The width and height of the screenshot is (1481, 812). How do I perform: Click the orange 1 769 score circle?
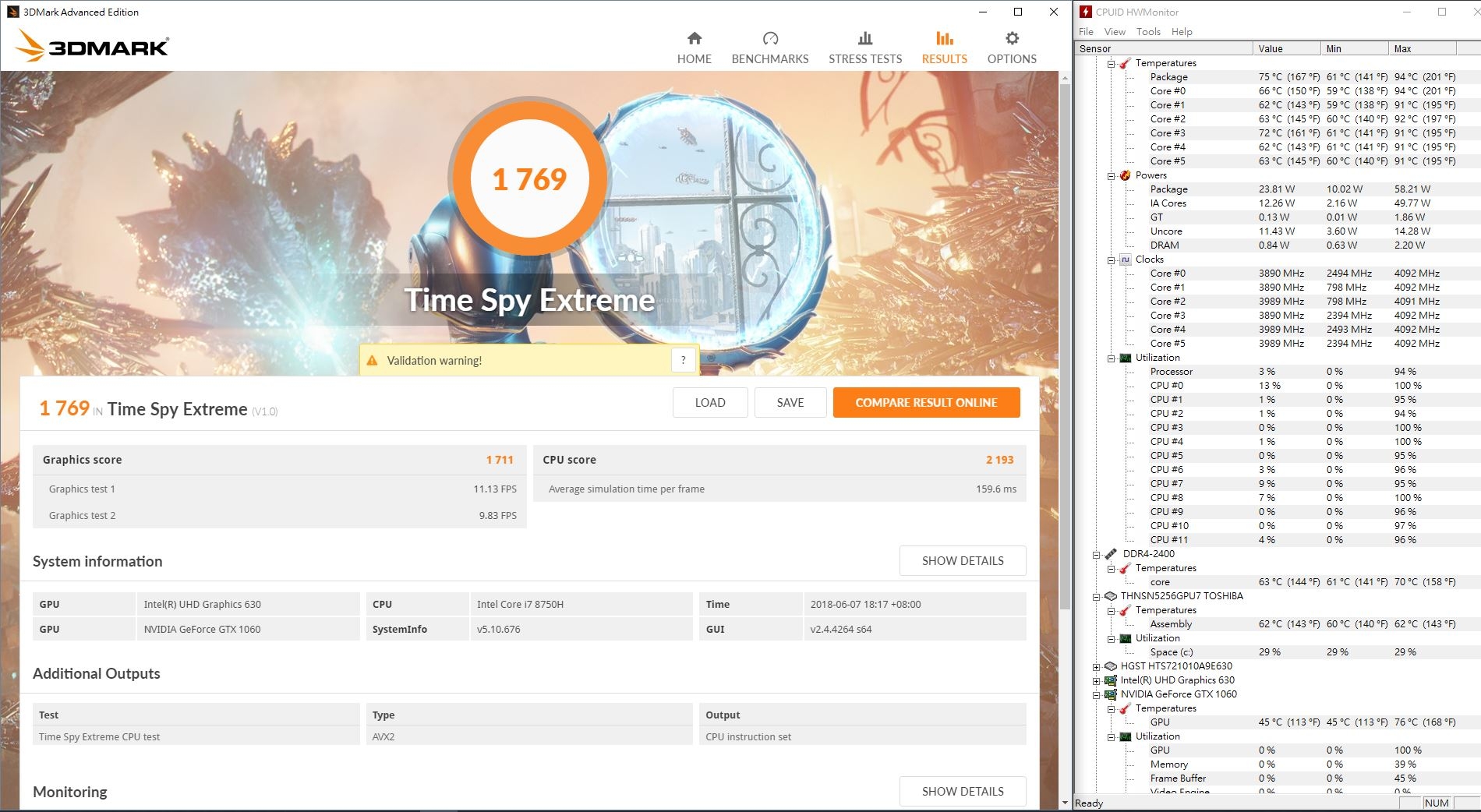click(x=529, y=179)
